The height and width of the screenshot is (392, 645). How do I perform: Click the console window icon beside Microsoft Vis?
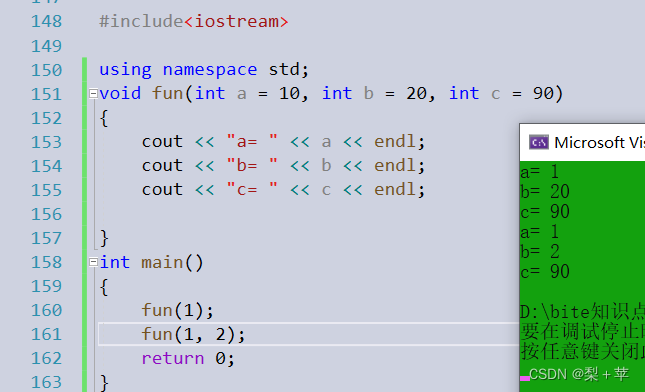(x=538, y=143)
